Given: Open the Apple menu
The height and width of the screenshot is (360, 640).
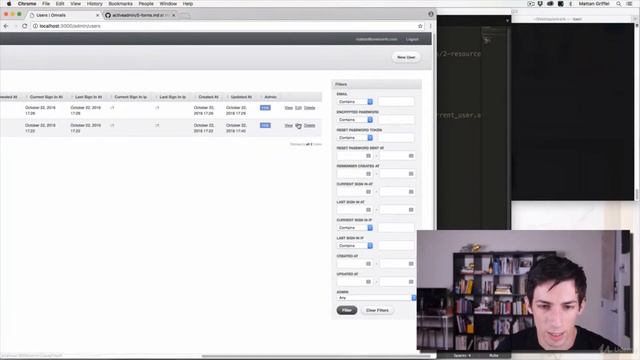Looking at the screenshot, I should coord(9,4).
